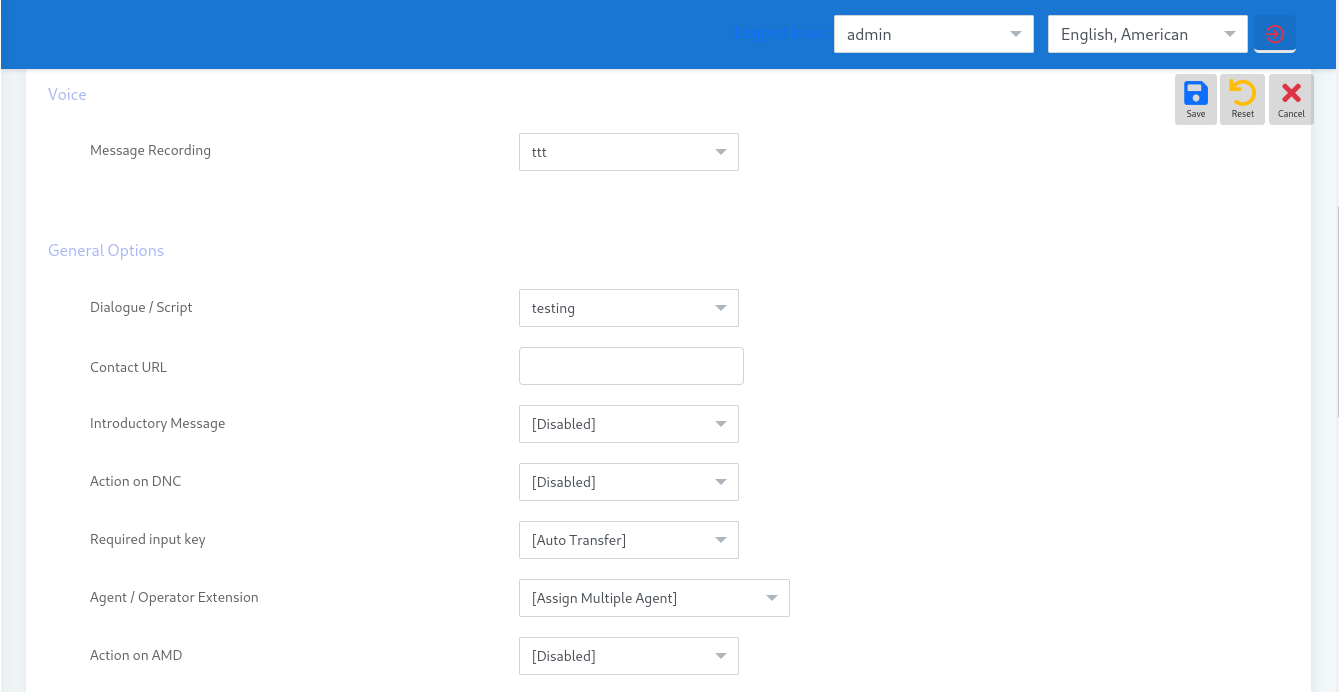Click the red Cancel X icon
The image size is (1339, 692).
(x=1291, y=99)
